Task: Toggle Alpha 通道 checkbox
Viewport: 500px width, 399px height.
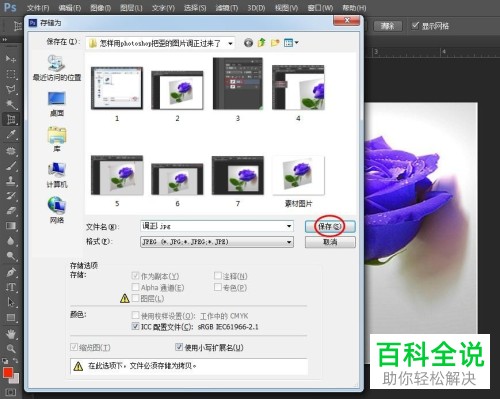Action: (135, 287)
